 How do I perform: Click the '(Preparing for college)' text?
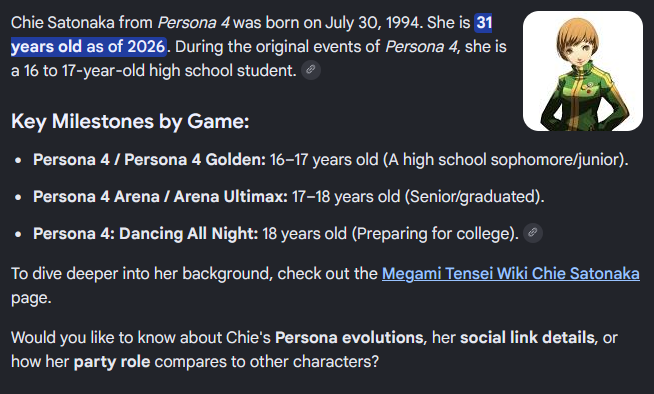pyautogui.click(x=434, y=233)
